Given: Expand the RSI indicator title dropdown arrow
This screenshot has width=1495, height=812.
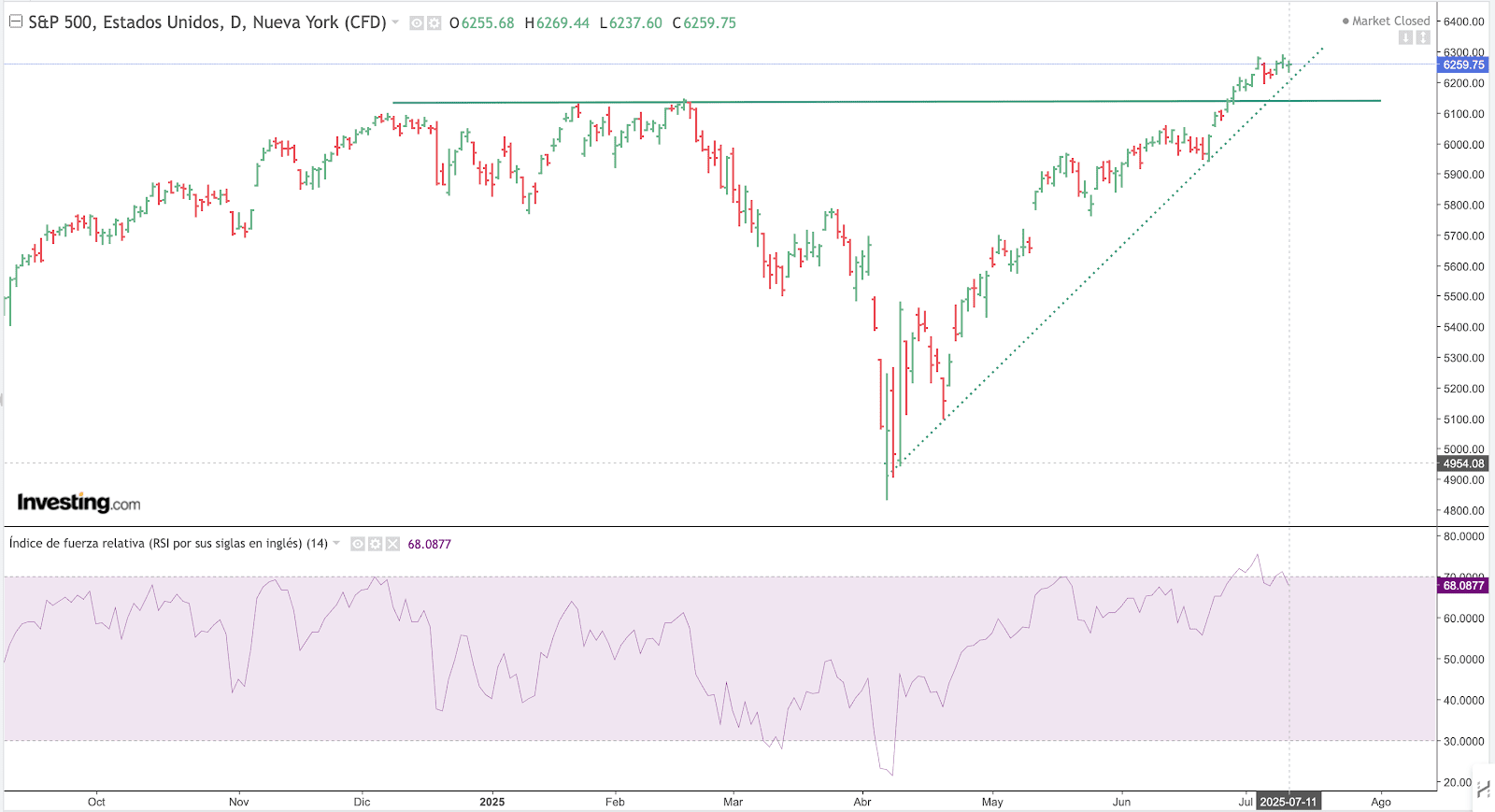Looking at the screenshot, I should [336, 543].
